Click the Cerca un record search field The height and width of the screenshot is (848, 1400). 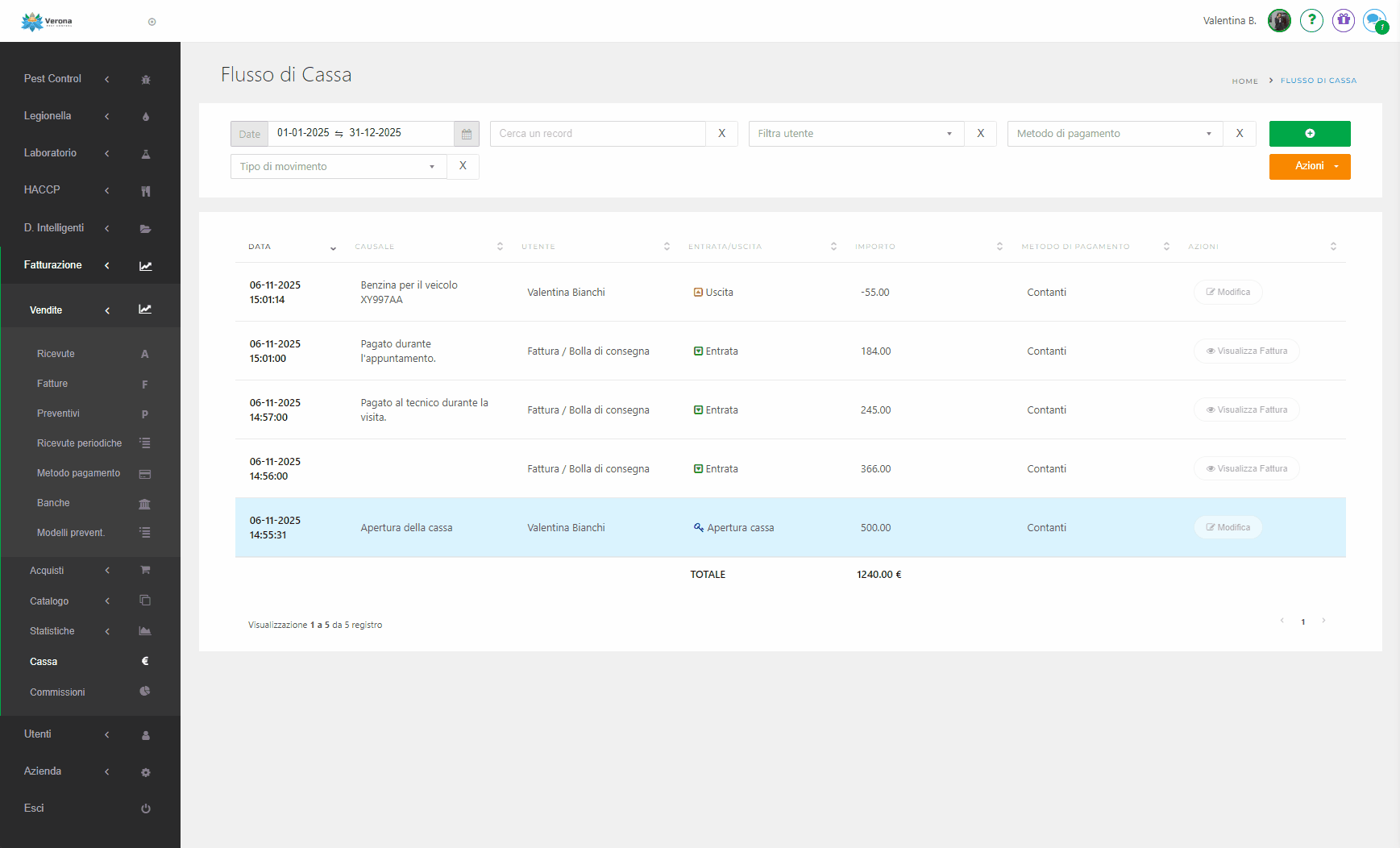(x=597, y=134)
